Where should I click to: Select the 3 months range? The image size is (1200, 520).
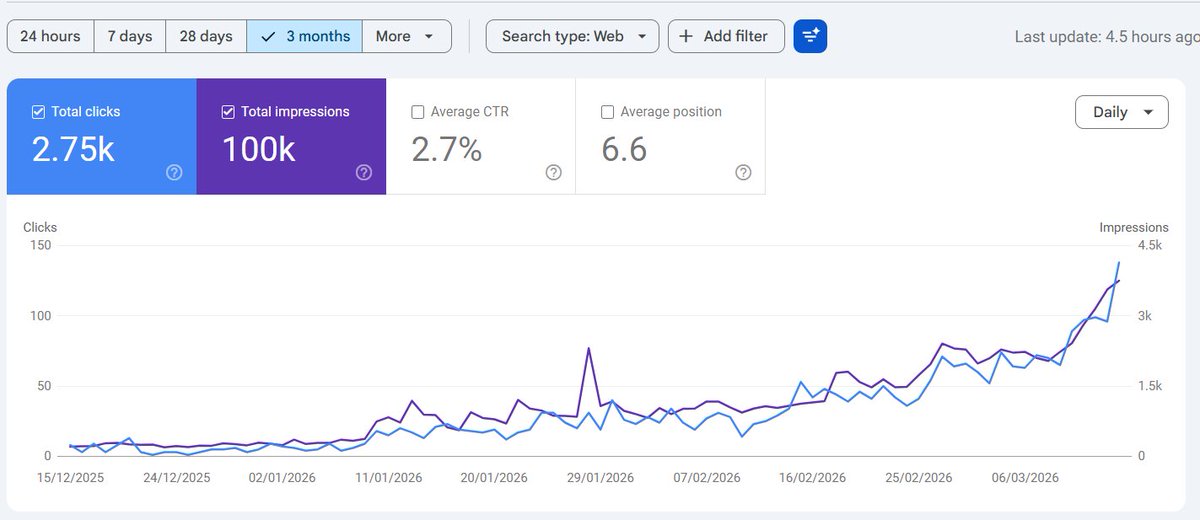coord(305,36)
